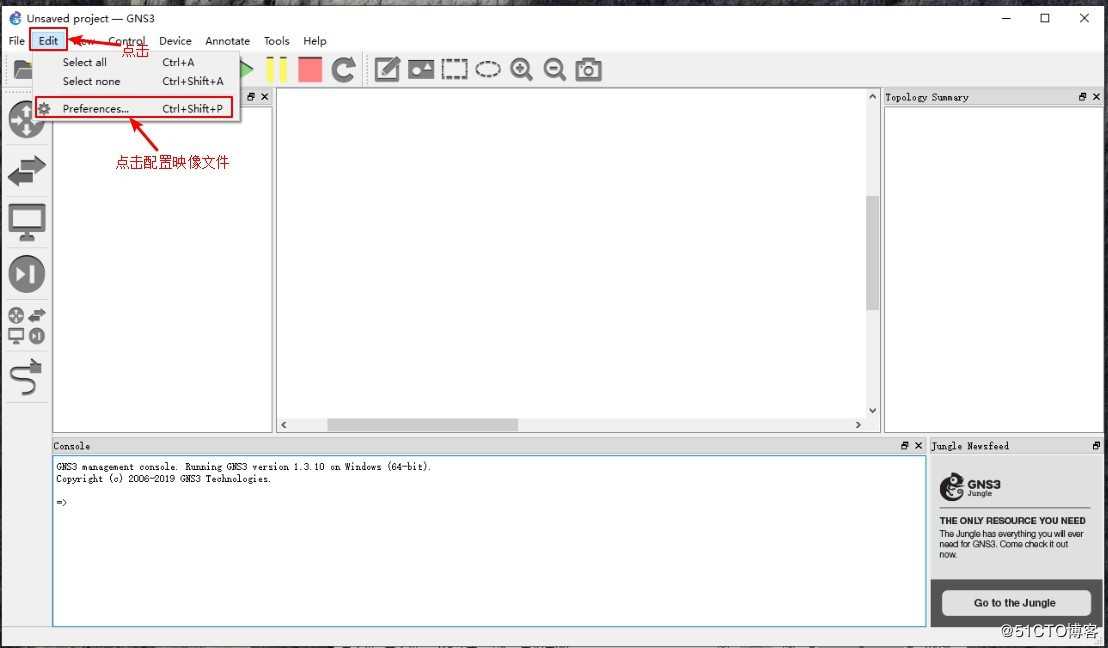1108x648 pixels.
Task: Browse all devices sidebar icon
Action: [x=27, y=325]
